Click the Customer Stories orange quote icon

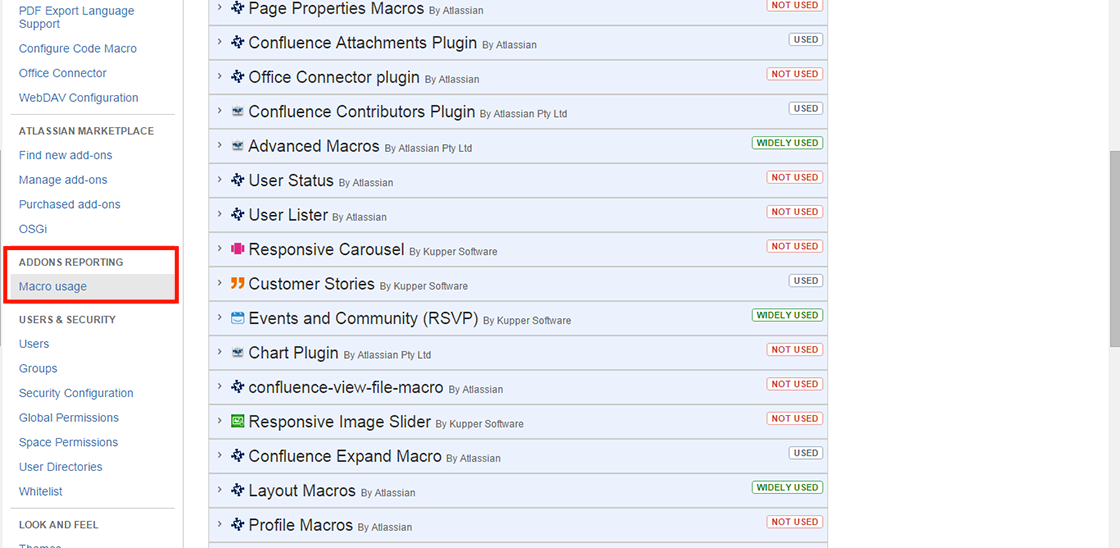point(238,284)
